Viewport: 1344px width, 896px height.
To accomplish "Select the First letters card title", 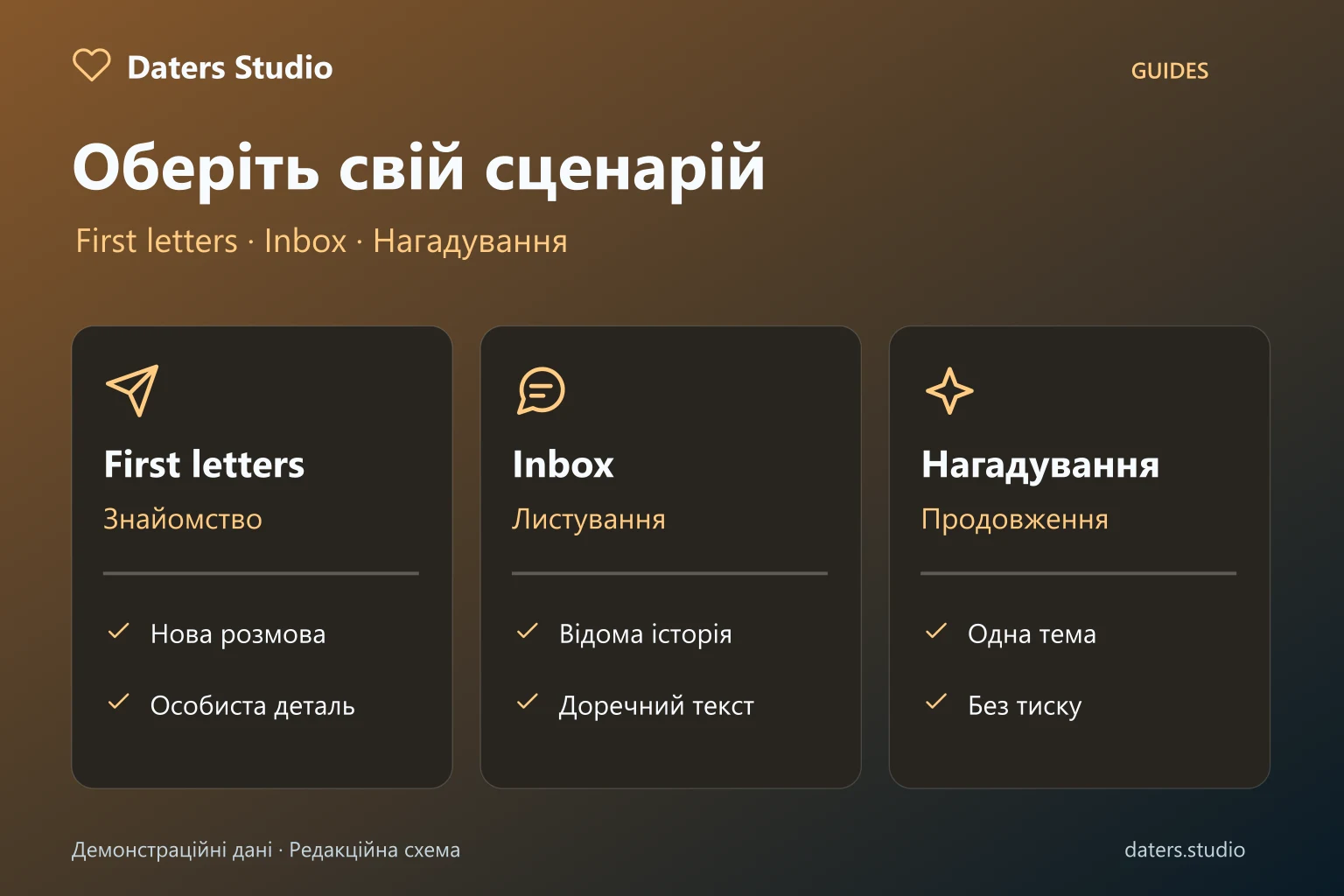I will pyautogui.click(x=204, y=465).
